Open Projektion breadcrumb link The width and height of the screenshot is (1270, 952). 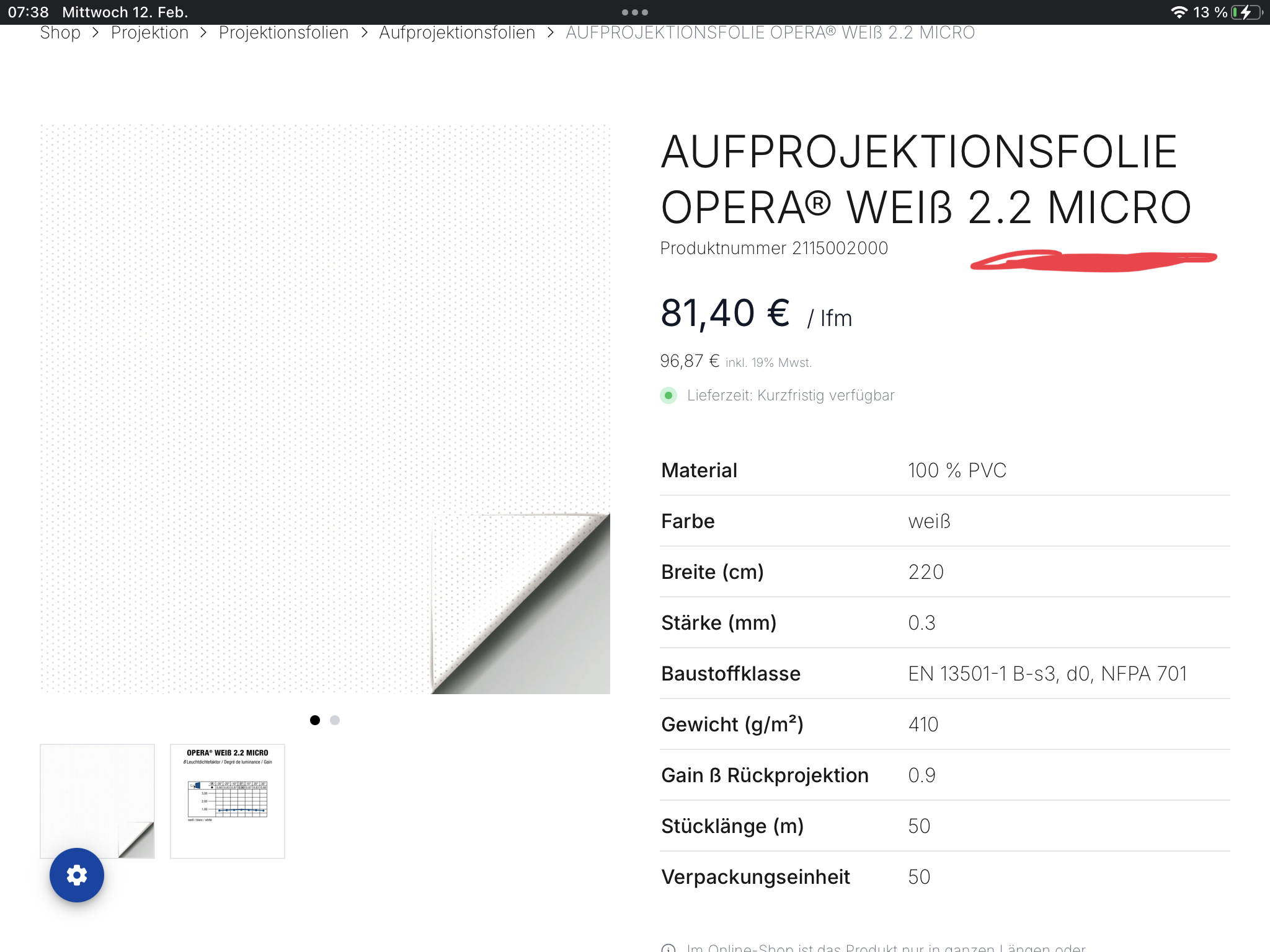tap(149, 32)
